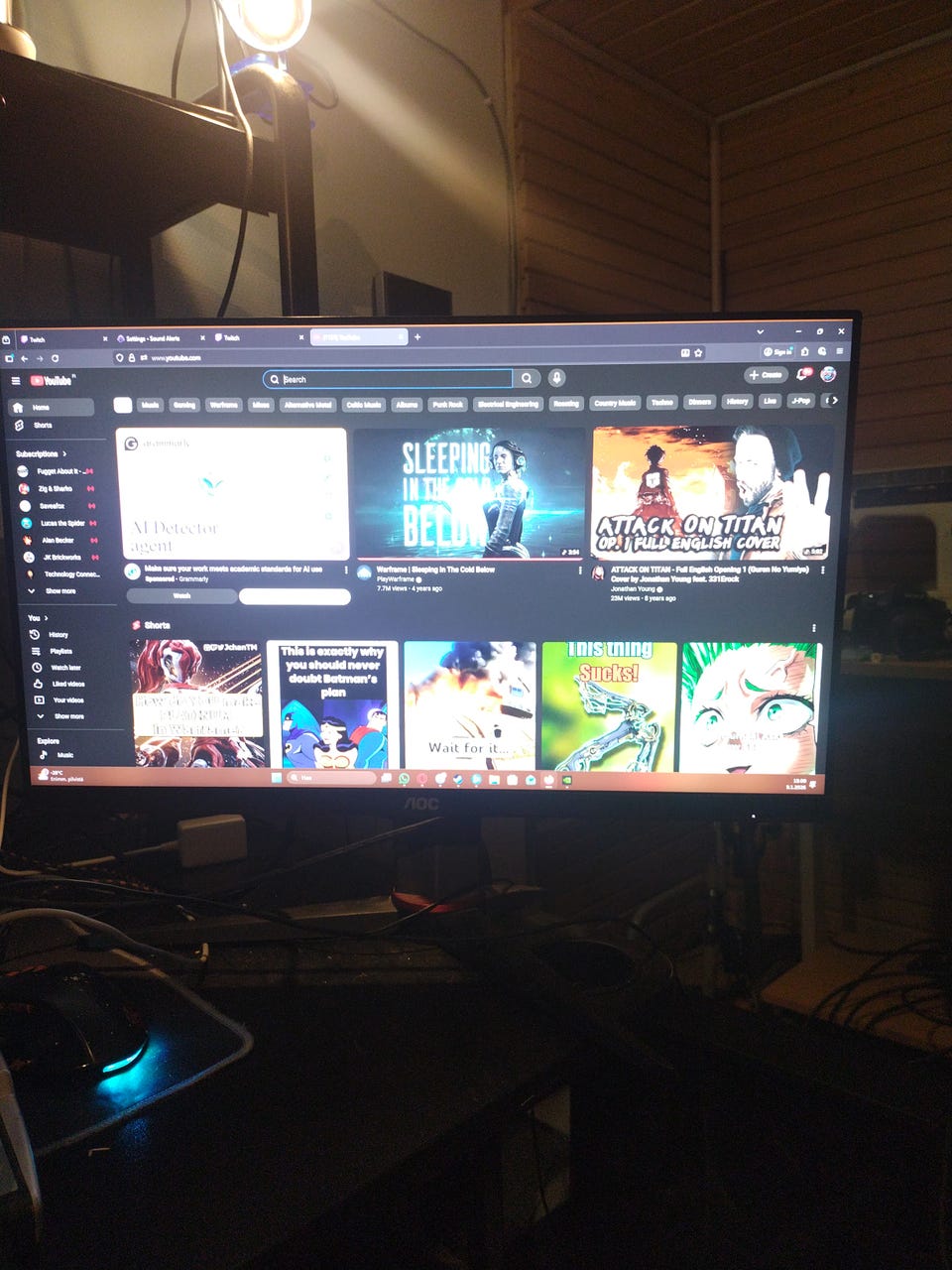Click the magnifier search button

tap(527, 378)
